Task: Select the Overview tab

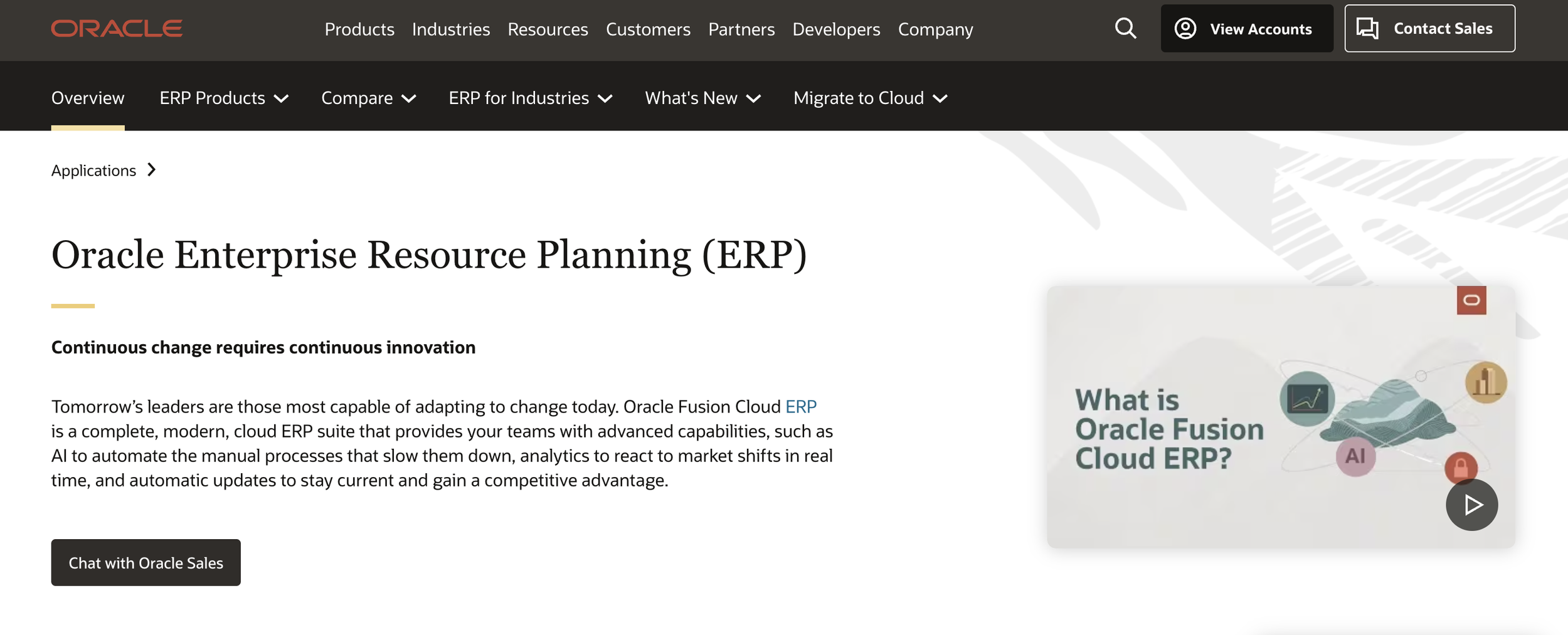Action: coord(88,98)
